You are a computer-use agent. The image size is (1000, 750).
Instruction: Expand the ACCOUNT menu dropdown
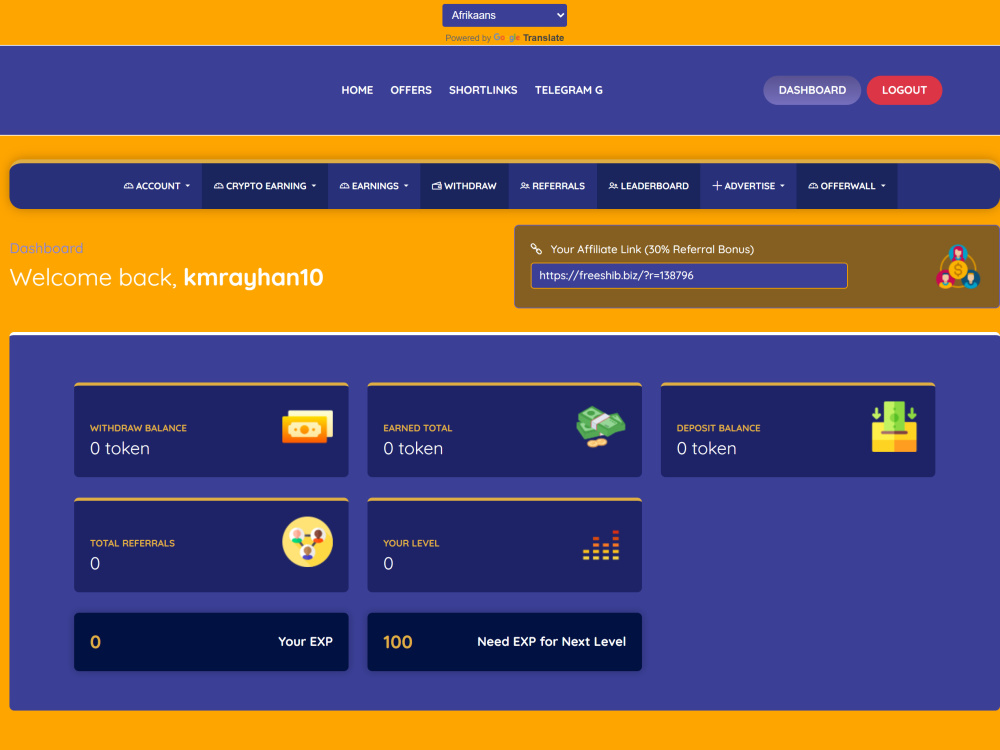coord(157,186)
